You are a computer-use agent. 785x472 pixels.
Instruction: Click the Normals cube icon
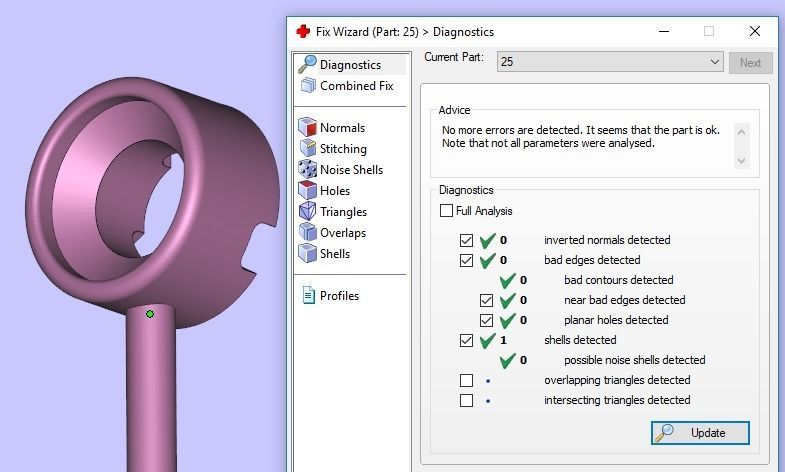307,127
